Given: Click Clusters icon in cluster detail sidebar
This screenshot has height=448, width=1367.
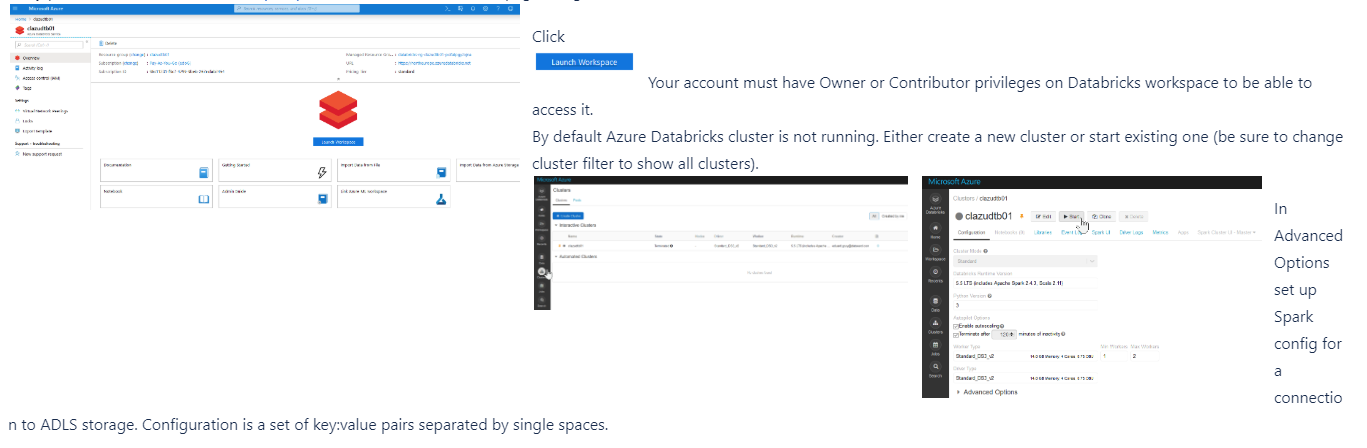Looking at the screenshot, I should tap(935, 325).
